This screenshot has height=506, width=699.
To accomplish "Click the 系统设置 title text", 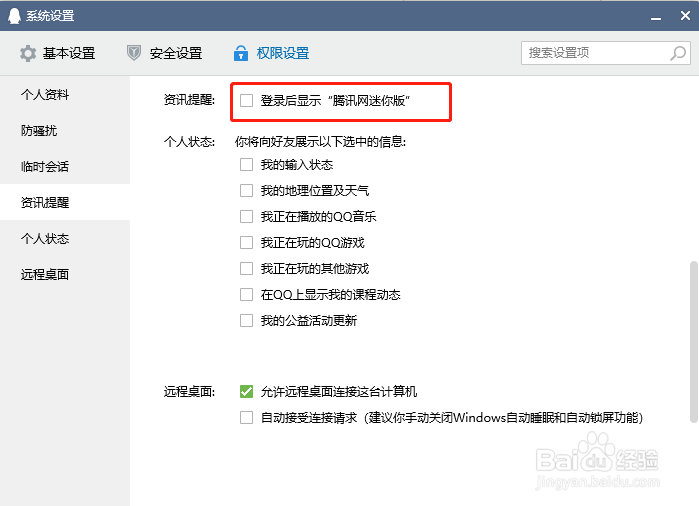I will coord(50,16).
